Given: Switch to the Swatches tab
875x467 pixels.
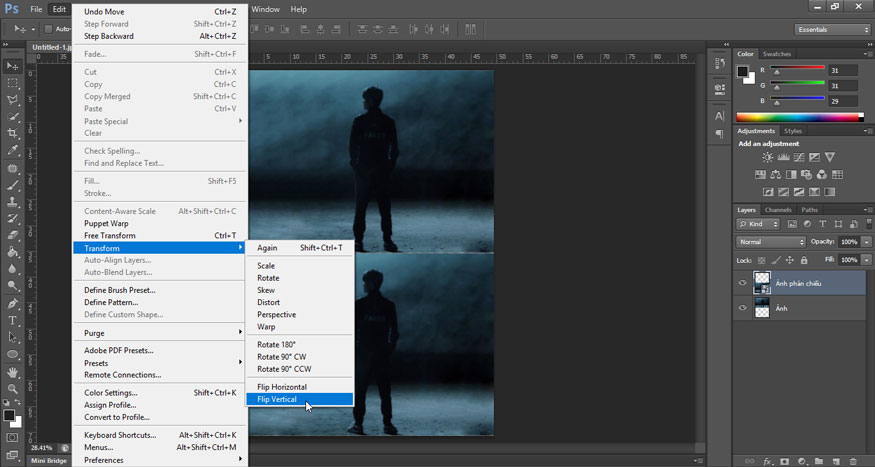Looking at the screenshot, I should [x=777, y=54].
